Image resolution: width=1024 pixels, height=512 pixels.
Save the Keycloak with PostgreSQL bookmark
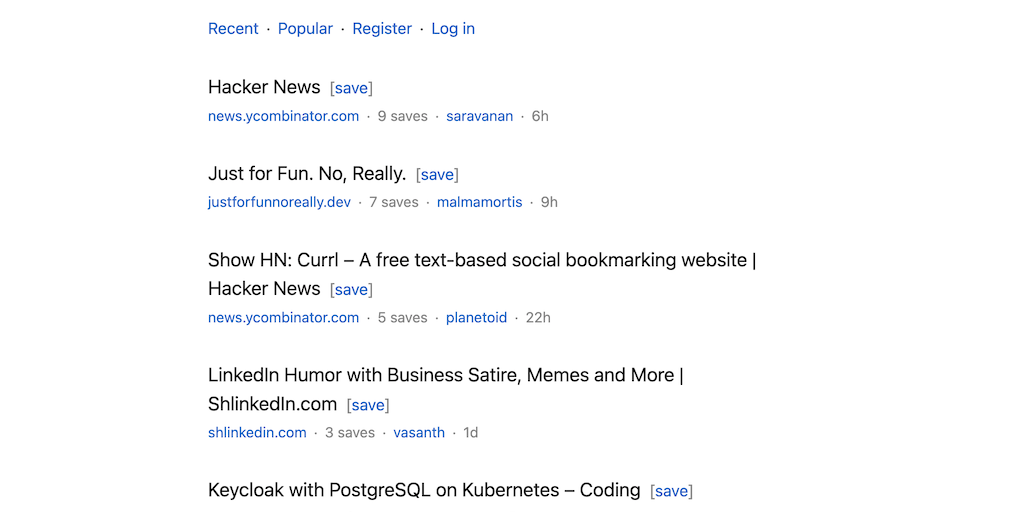pyautogui.click(x=671, y=491)
